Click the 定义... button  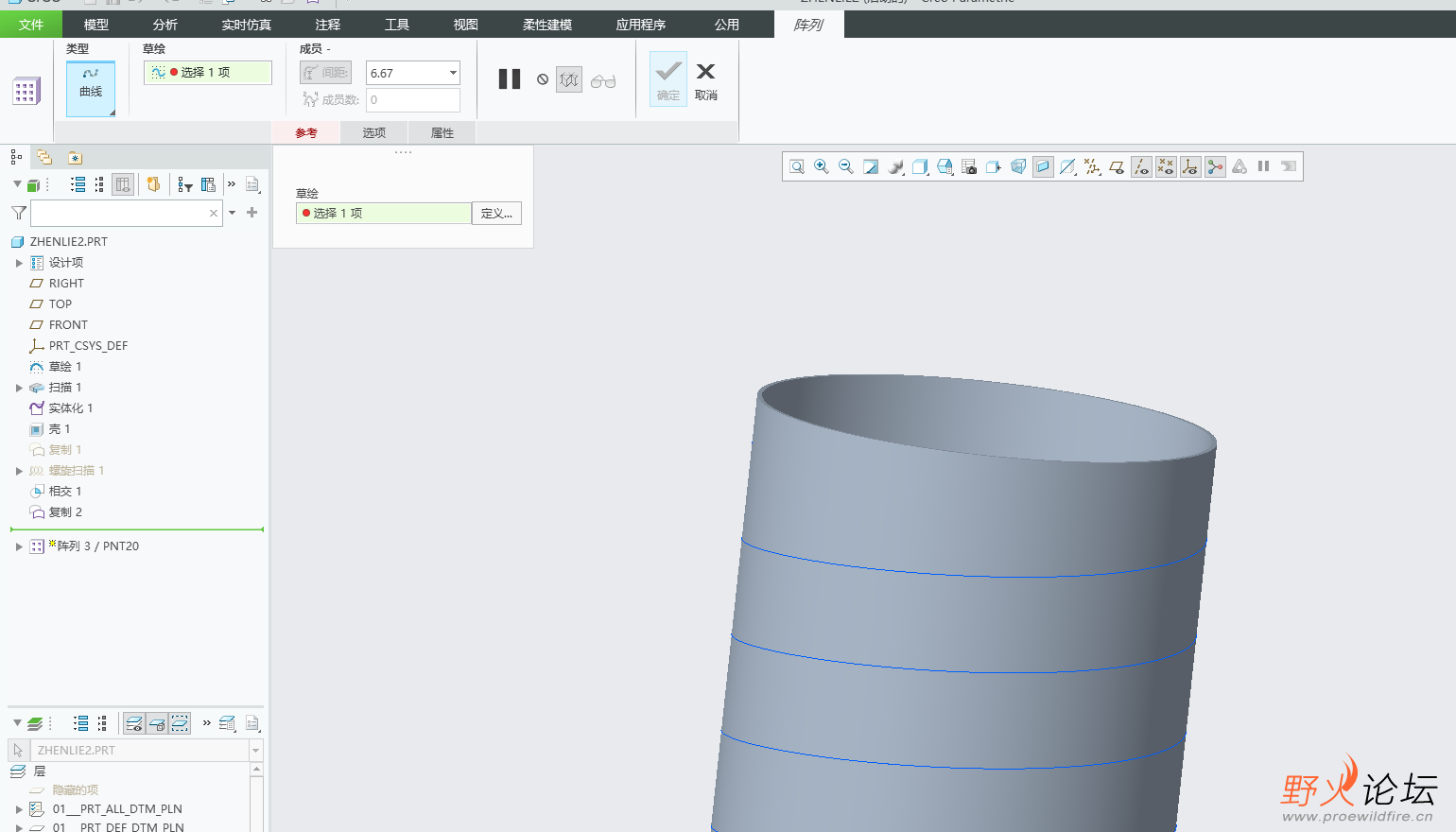tap(496, 214)
